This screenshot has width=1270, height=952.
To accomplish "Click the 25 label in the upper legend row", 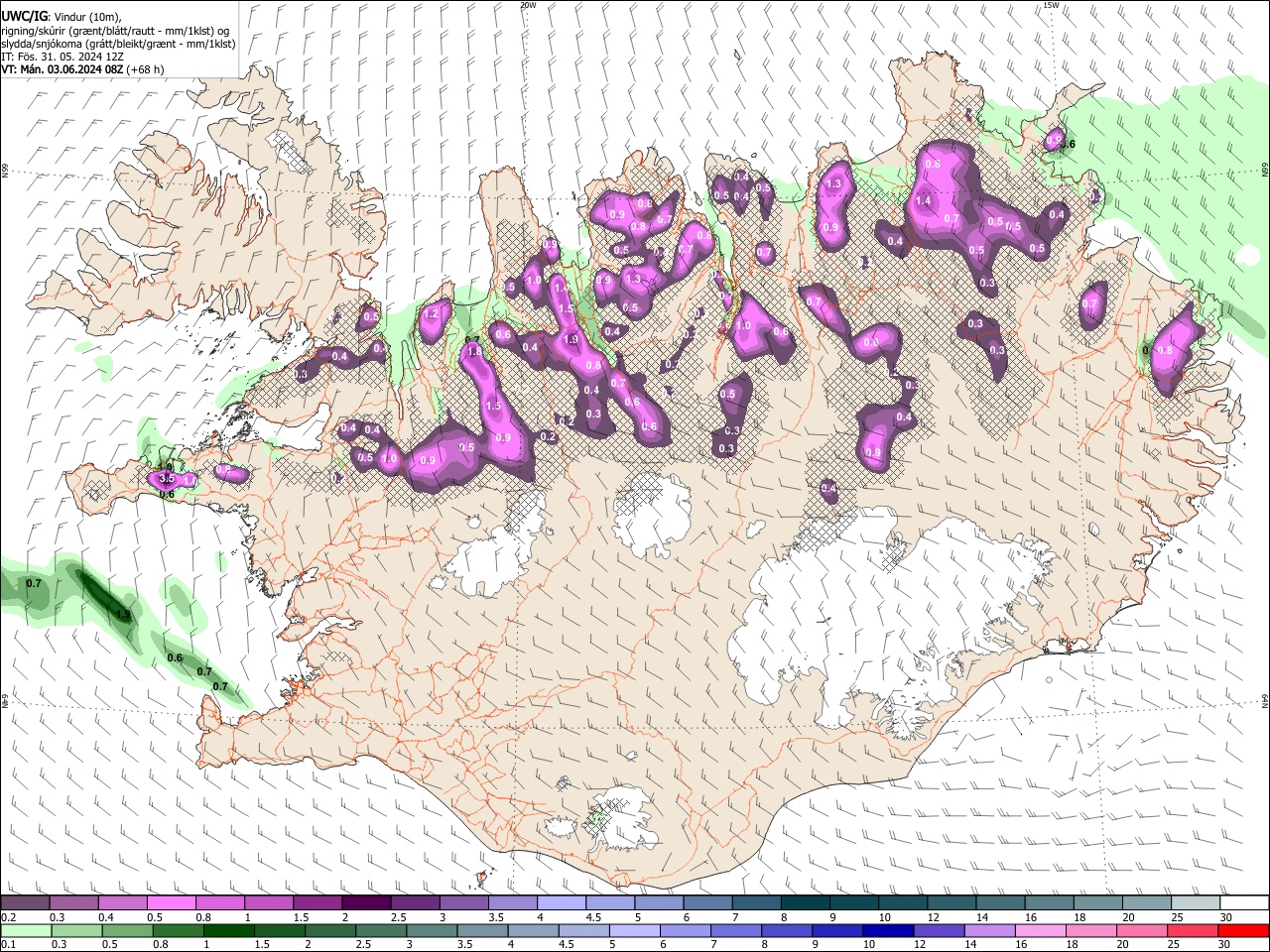I will pos(1177,917).
